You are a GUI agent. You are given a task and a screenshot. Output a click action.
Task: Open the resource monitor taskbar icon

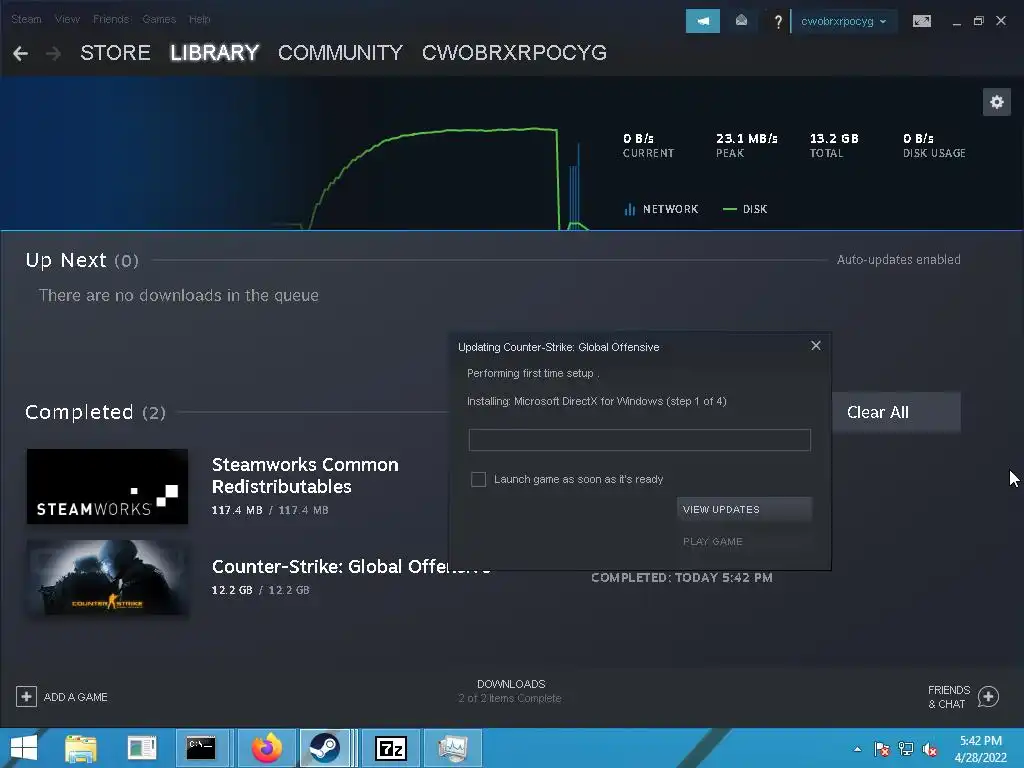click(453, 748)
